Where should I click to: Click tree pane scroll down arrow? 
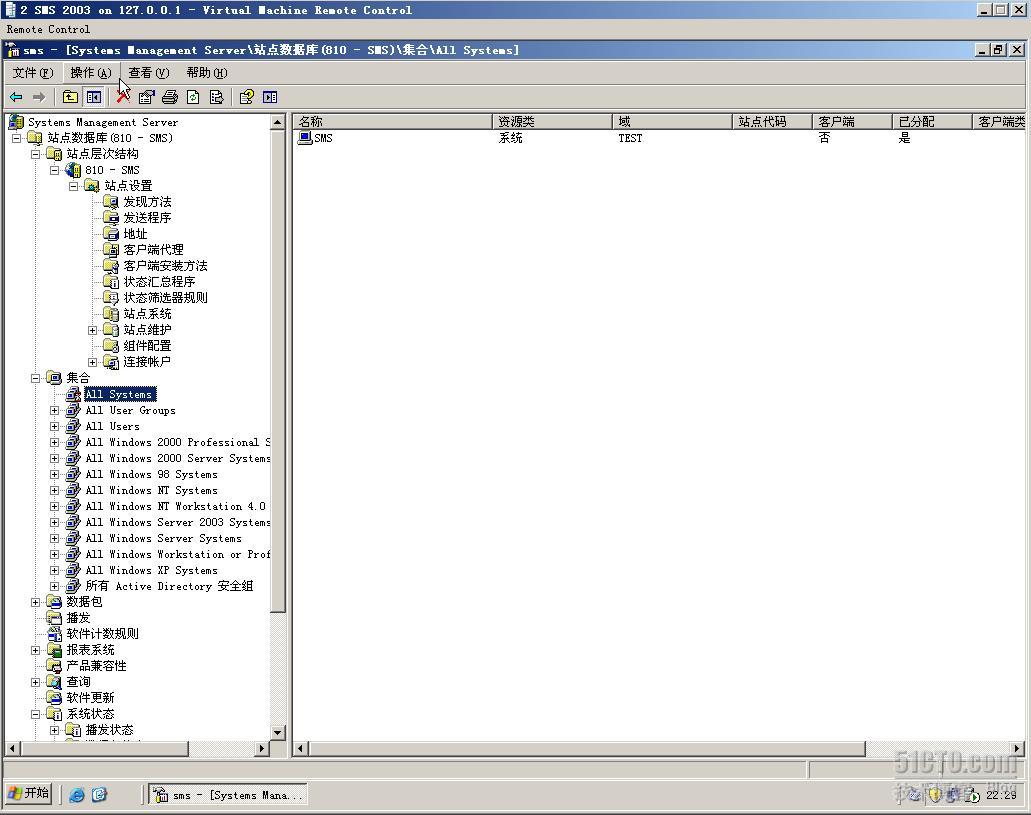(278, 732)
